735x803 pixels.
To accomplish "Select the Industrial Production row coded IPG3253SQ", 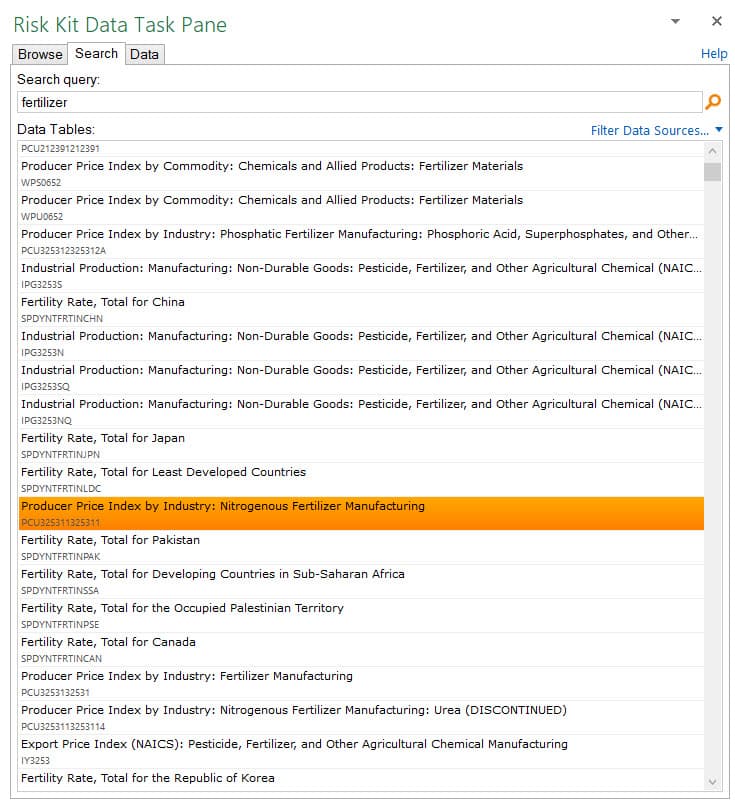I will pyautogui.click(x=361, y=377).
